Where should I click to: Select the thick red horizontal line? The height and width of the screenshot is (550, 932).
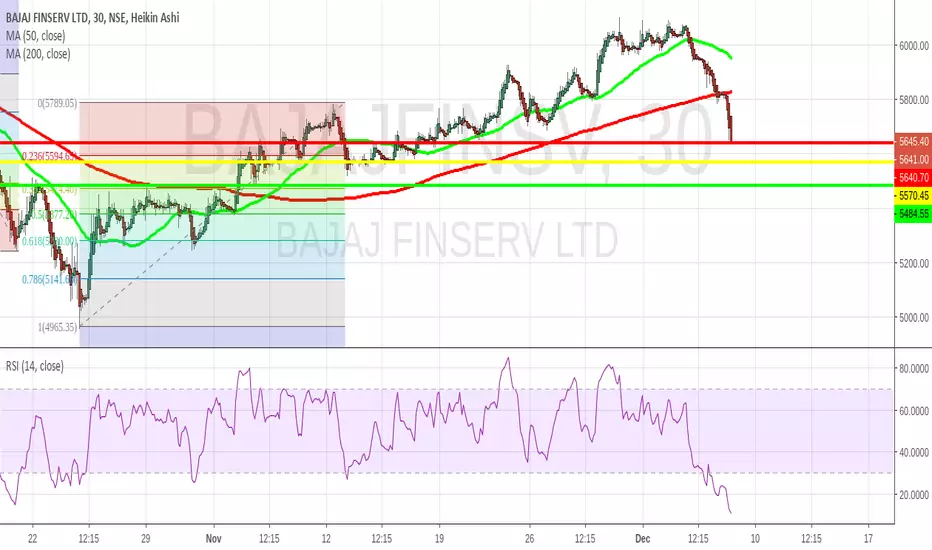(447, 143)
